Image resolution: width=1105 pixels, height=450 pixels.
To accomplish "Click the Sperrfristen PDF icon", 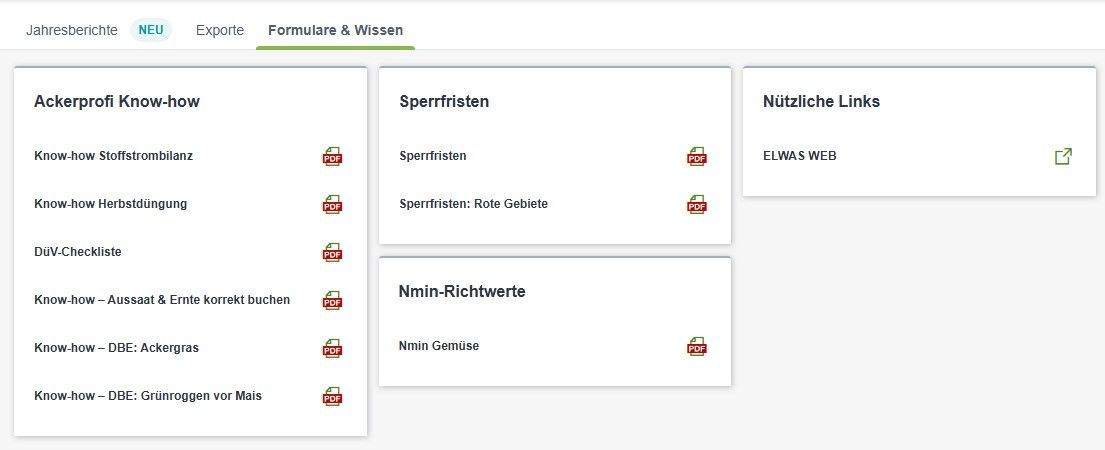I will (x=697, y=156).
